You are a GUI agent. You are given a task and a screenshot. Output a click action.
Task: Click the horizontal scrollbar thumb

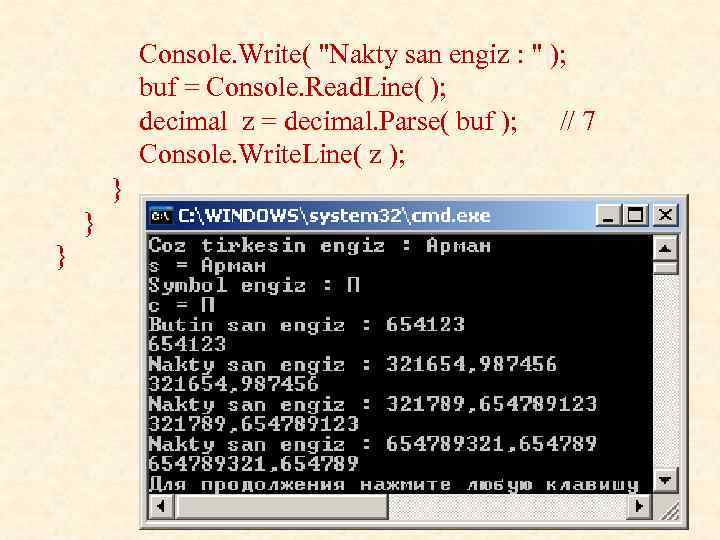tap(281, 507)
